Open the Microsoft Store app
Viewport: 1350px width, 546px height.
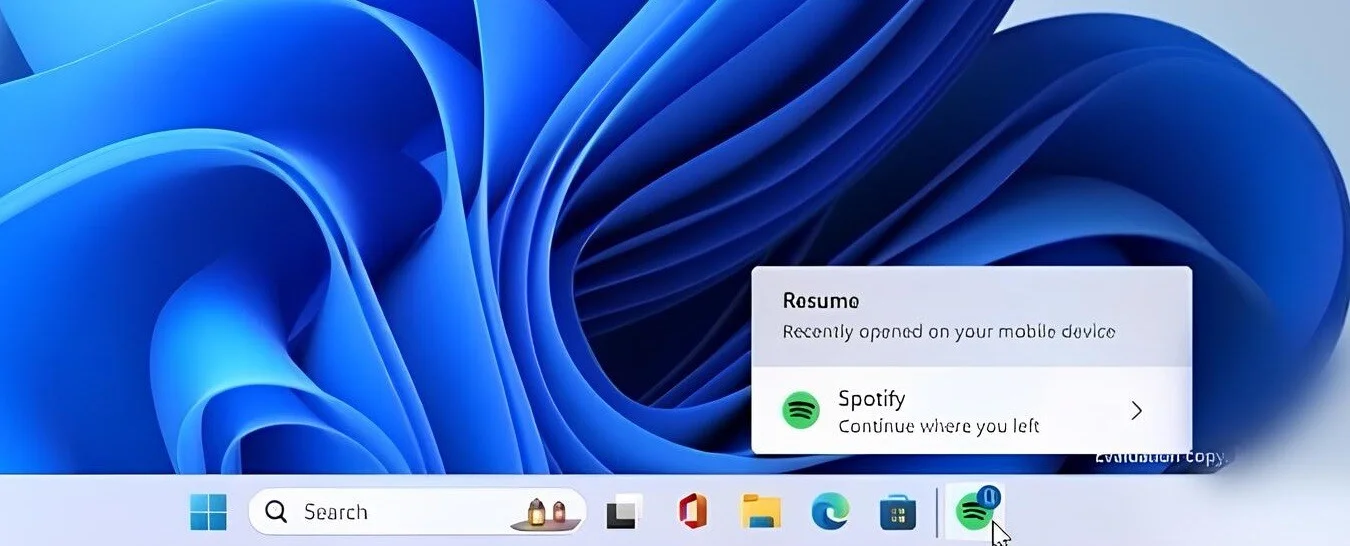[898, 513]
